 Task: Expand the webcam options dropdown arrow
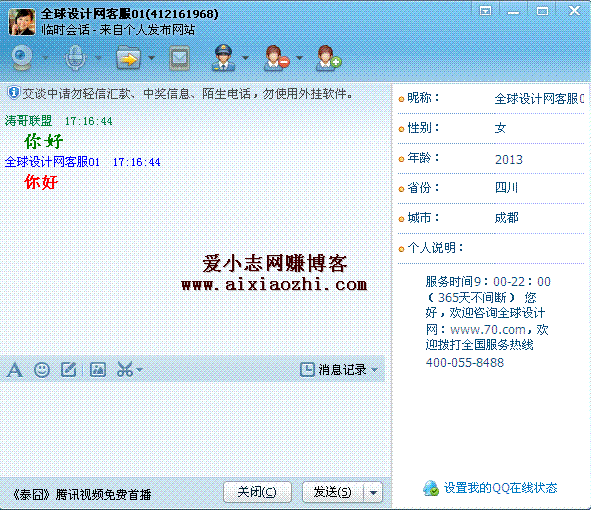click(45, 58)
